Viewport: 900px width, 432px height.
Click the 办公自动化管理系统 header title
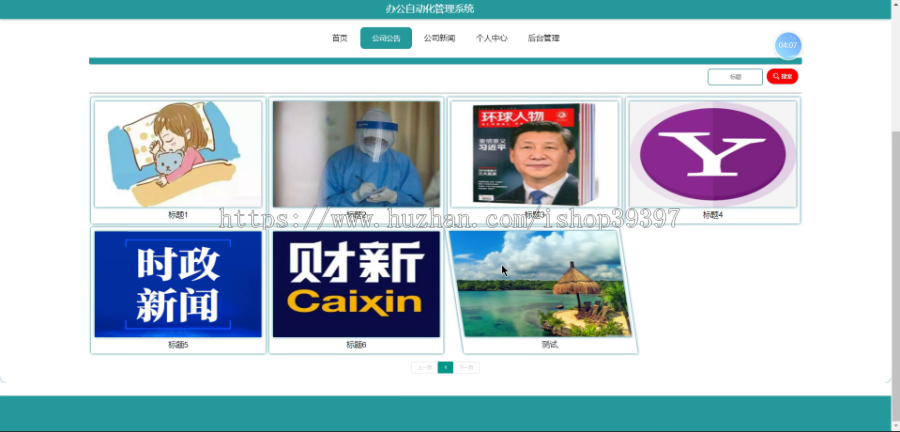click(430, 9)
